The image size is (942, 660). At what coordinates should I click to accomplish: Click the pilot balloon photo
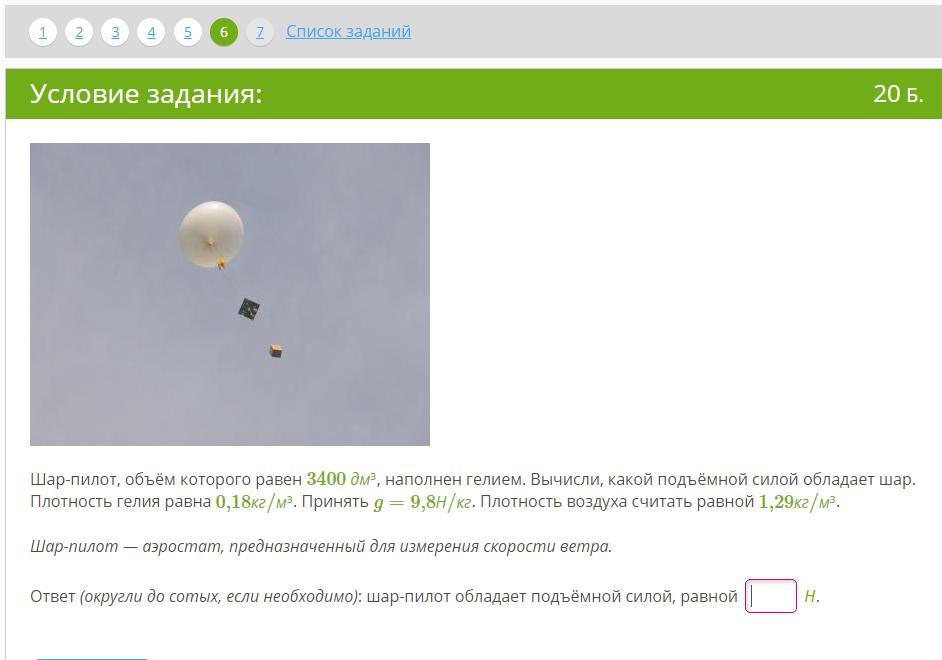[230, 294]
